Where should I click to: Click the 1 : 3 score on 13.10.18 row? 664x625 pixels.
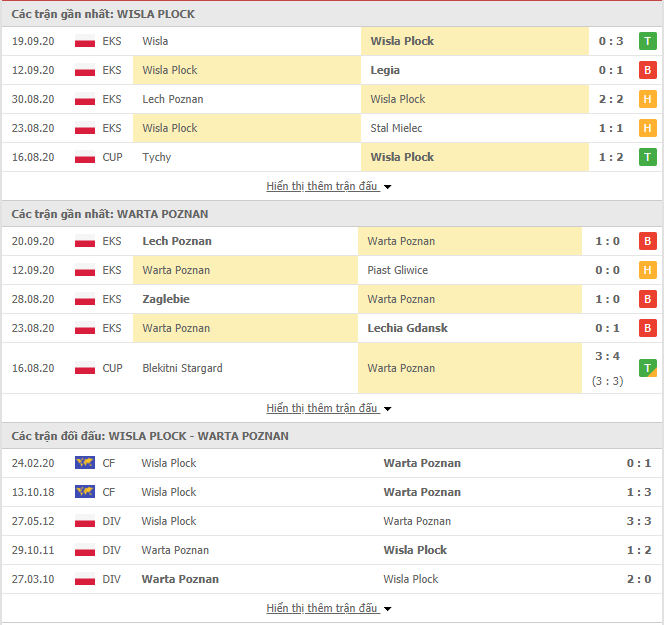[x=639, y=492]
